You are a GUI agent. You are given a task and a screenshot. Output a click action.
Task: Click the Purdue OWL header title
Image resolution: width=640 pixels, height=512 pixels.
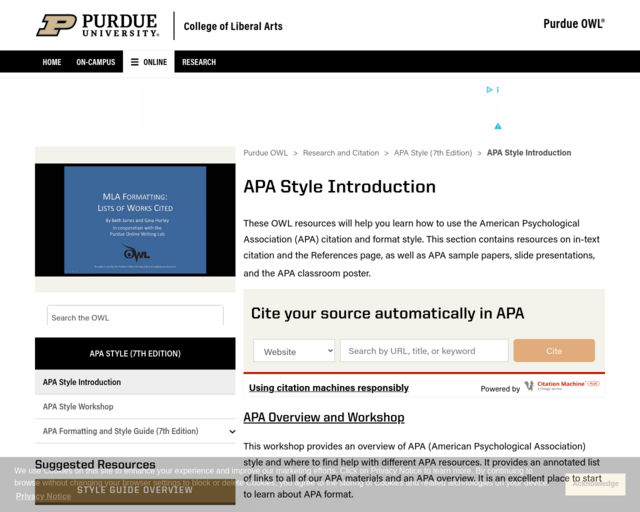(573, 24)
